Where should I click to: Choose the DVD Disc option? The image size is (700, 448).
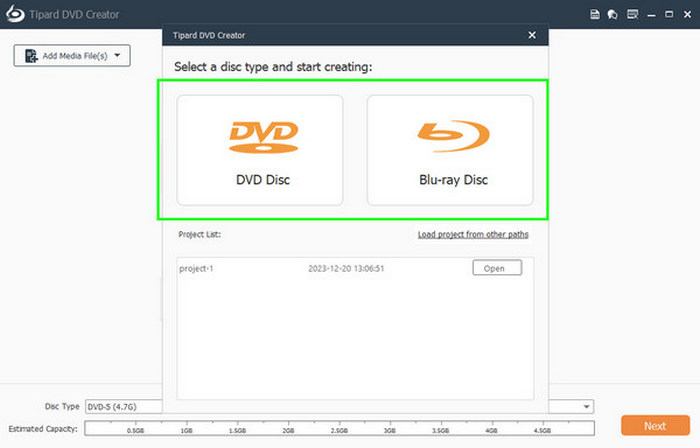point(260,150)
